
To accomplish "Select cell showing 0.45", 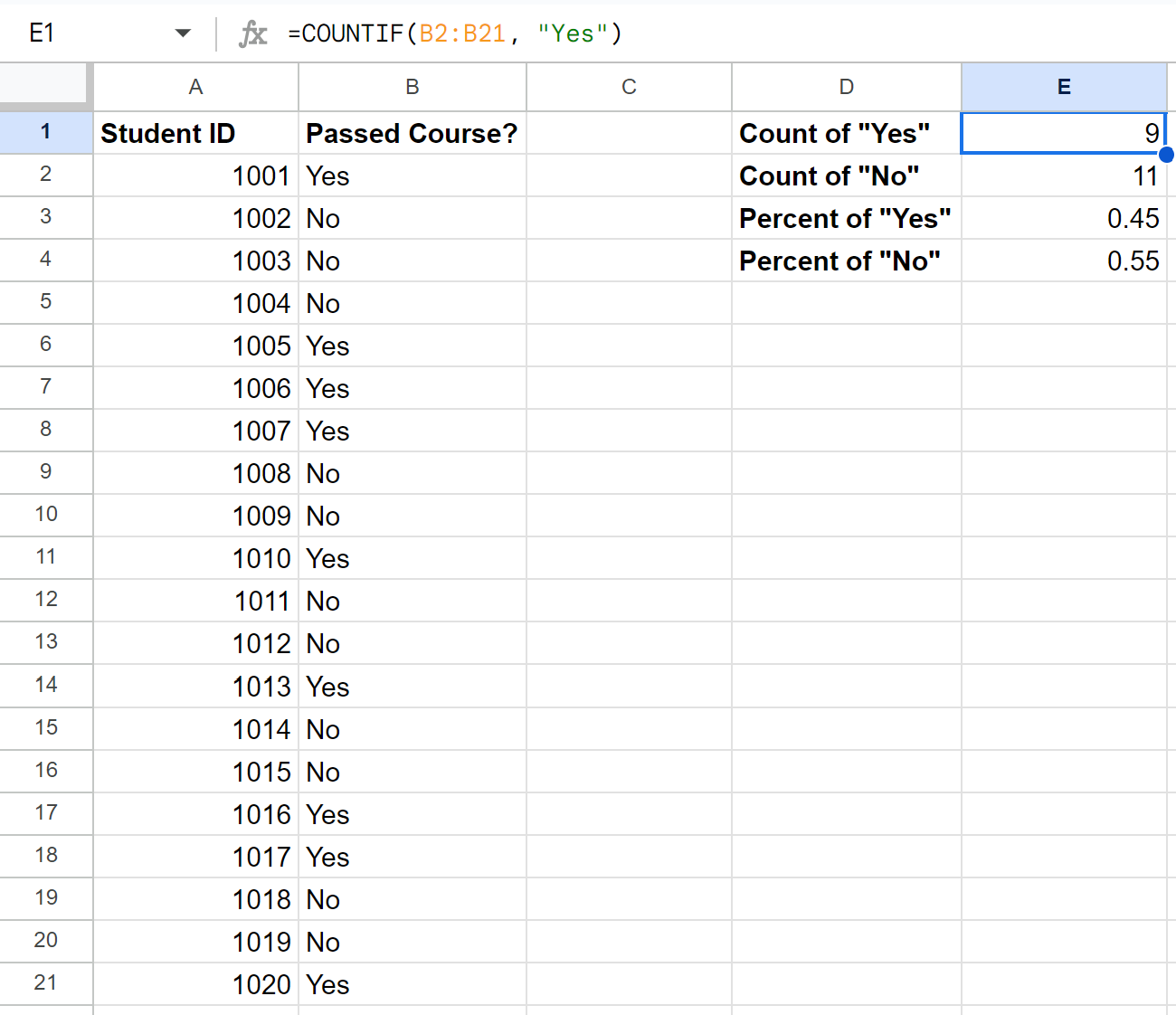I will click(x=1064, y=218).
